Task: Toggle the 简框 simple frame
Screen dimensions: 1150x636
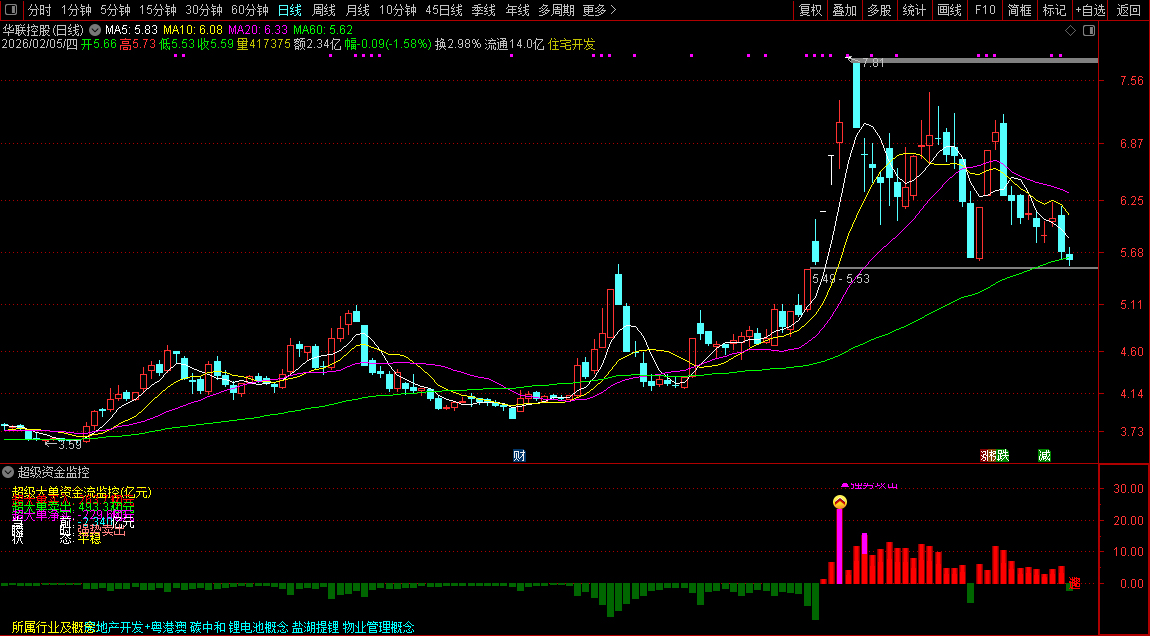Action: (1019, 10)
